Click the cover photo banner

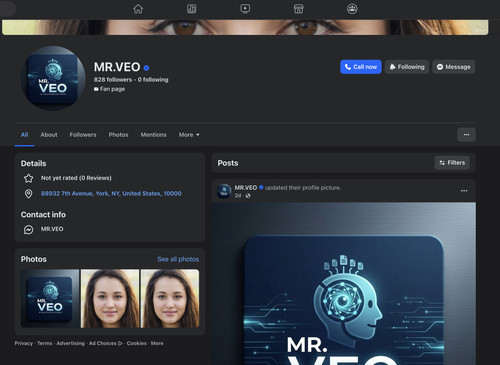tap(245, 27)
